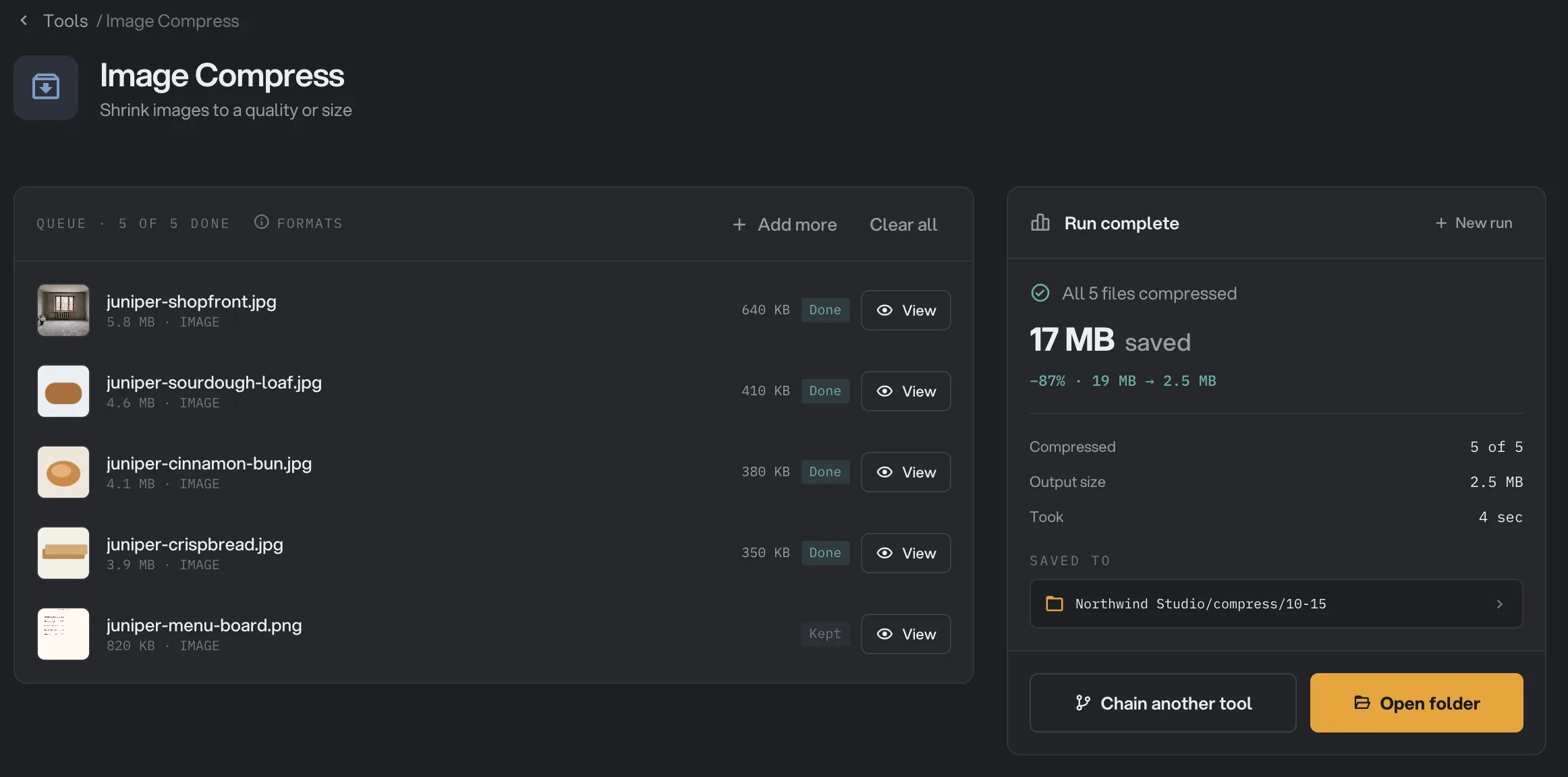The image size is (1568, 777).
Task: View the compressed juniper-shopfront.jpg
Action: 905,310
